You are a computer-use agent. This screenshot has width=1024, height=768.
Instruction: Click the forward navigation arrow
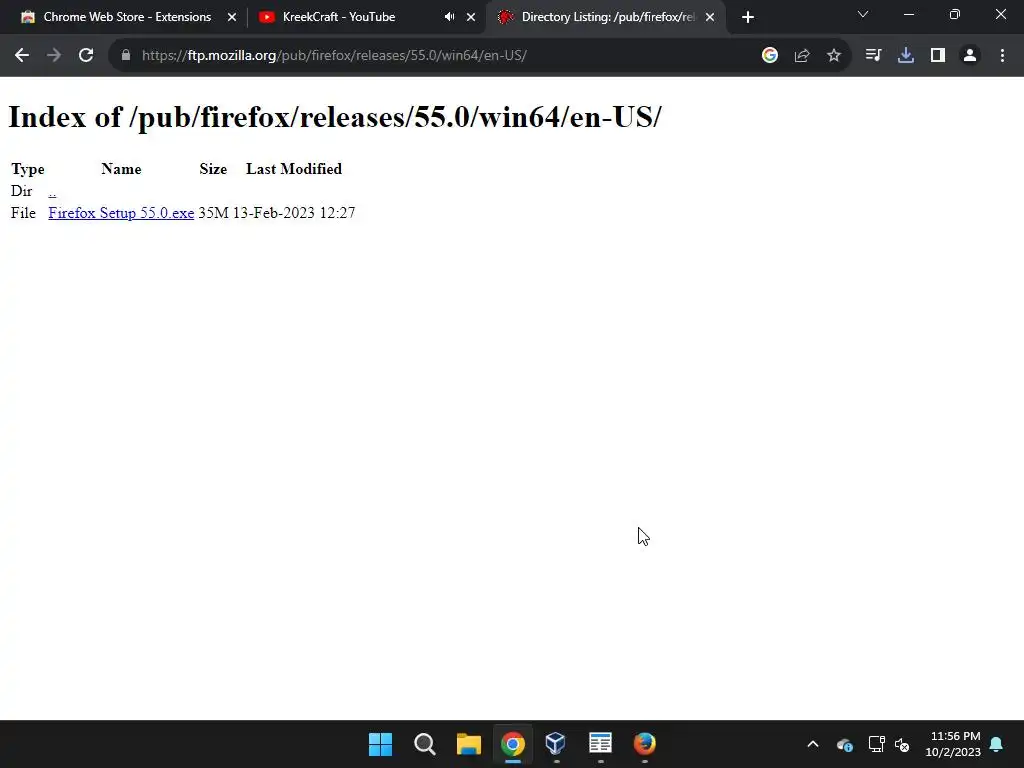point(54,56)
